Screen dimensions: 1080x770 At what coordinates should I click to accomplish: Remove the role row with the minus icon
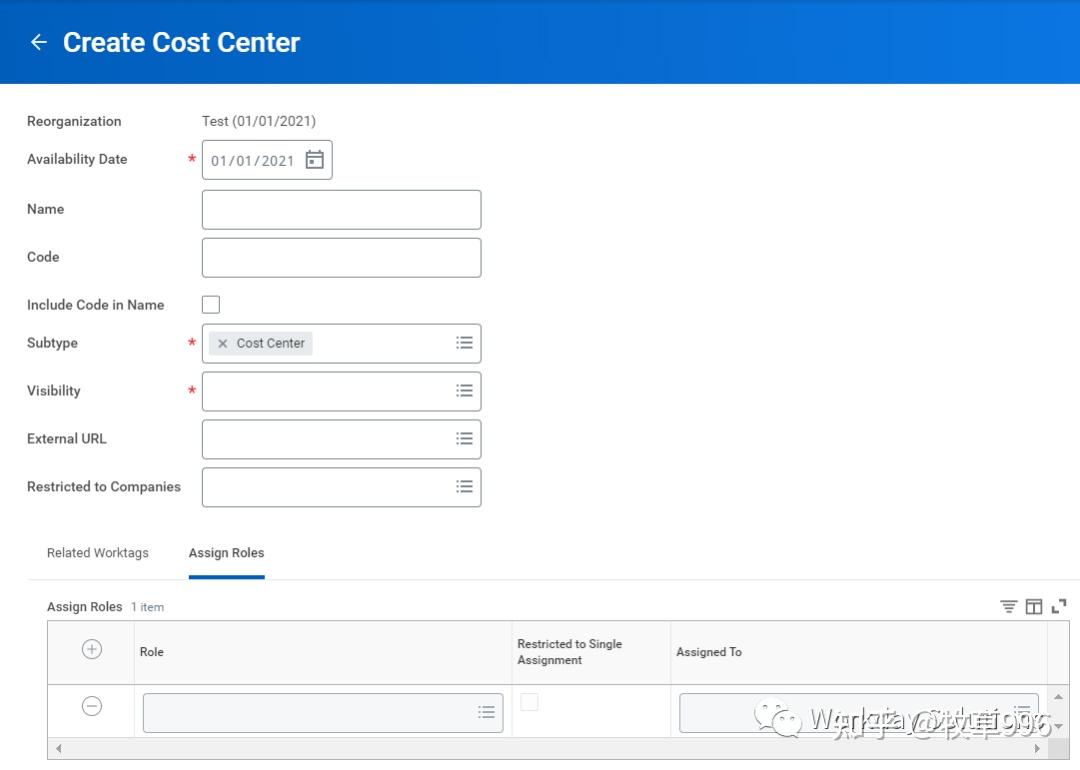(x=91, y=706)
